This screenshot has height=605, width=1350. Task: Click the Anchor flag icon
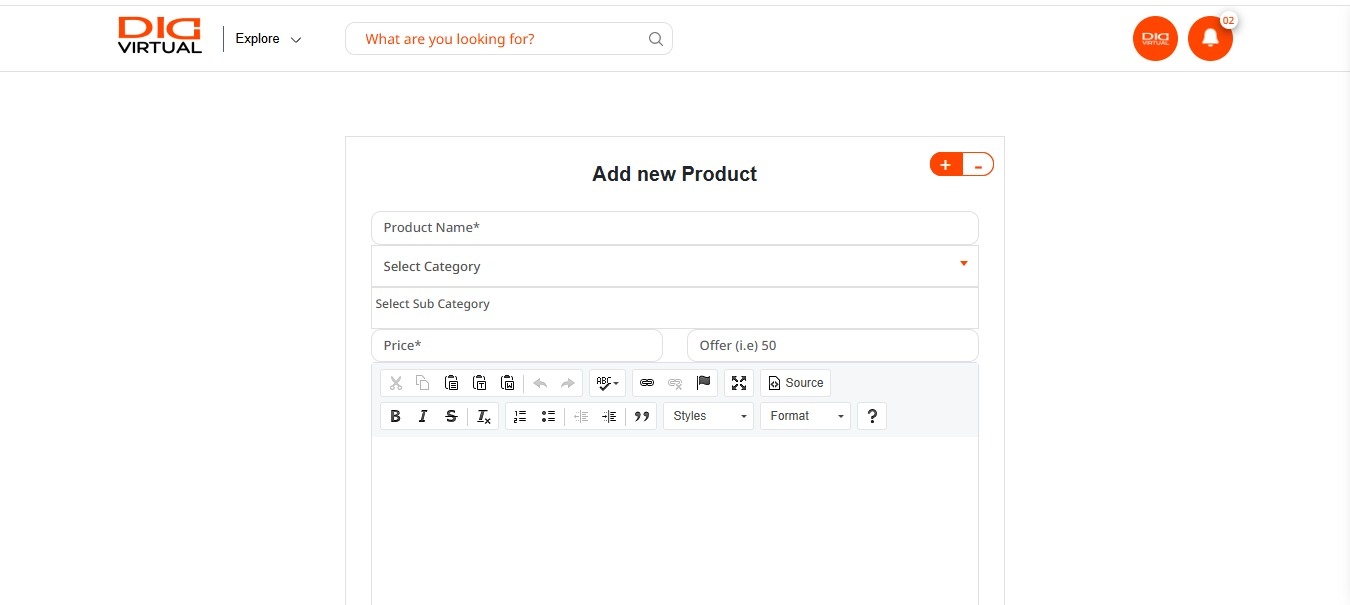tap(703, 383)
